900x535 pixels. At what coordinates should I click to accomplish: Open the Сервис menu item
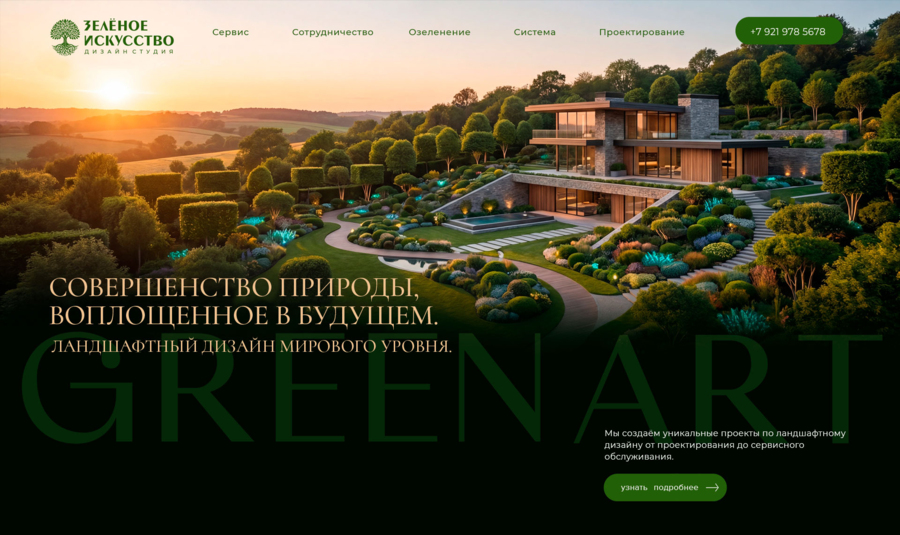pos(230,32)
